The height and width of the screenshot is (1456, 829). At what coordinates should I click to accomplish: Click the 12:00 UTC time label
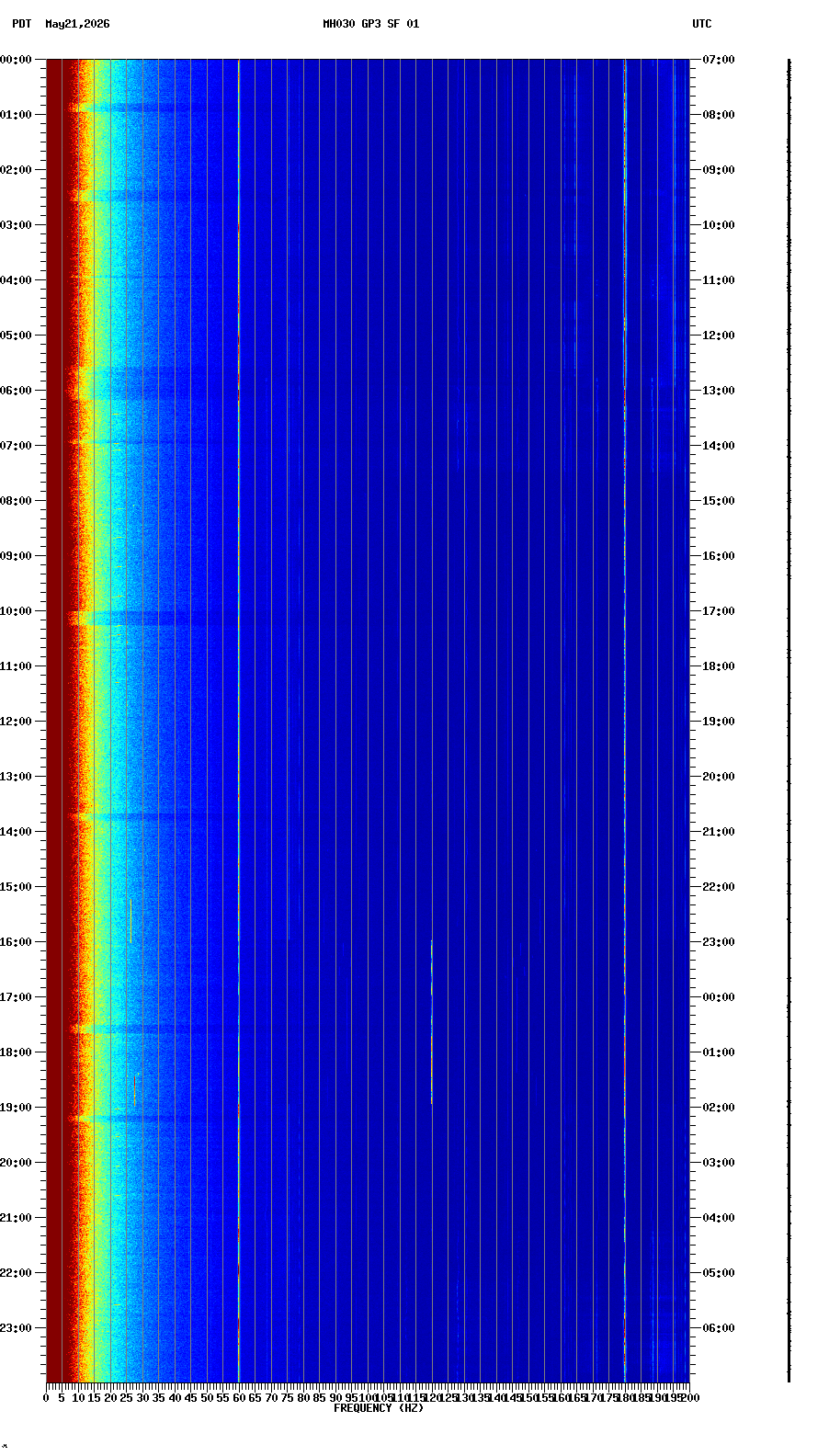click(x=719, y=336)
